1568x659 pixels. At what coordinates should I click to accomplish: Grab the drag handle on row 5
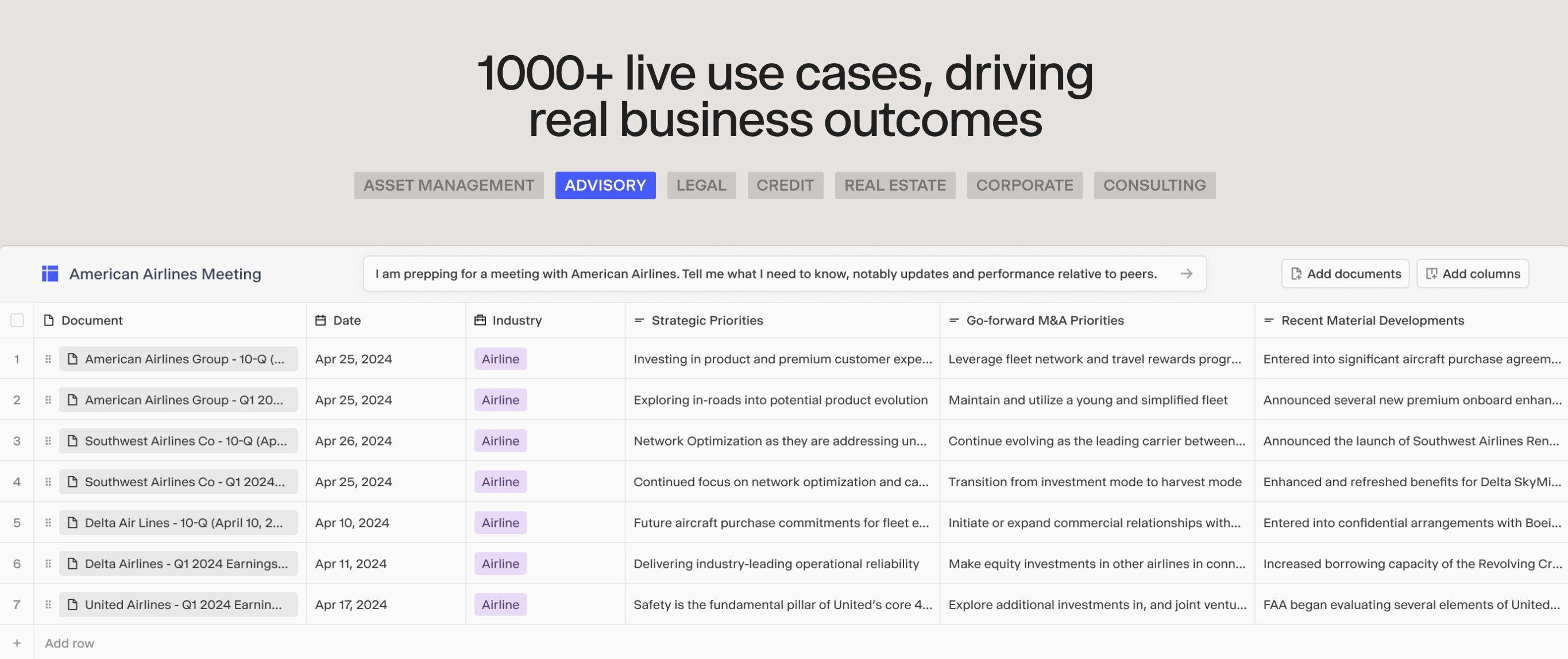pyautogui.click(x=48, y=523)
